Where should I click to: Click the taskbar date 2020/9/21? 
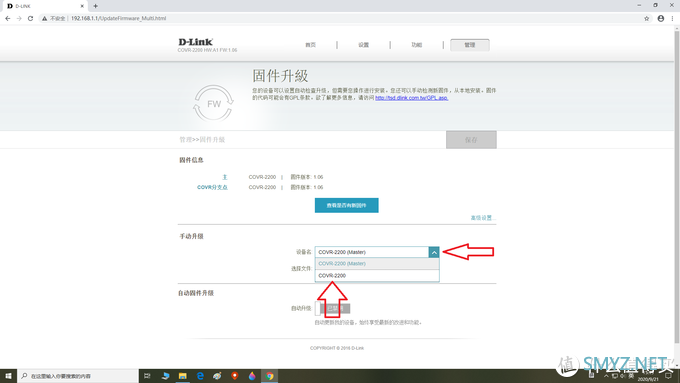click(648, 380)
